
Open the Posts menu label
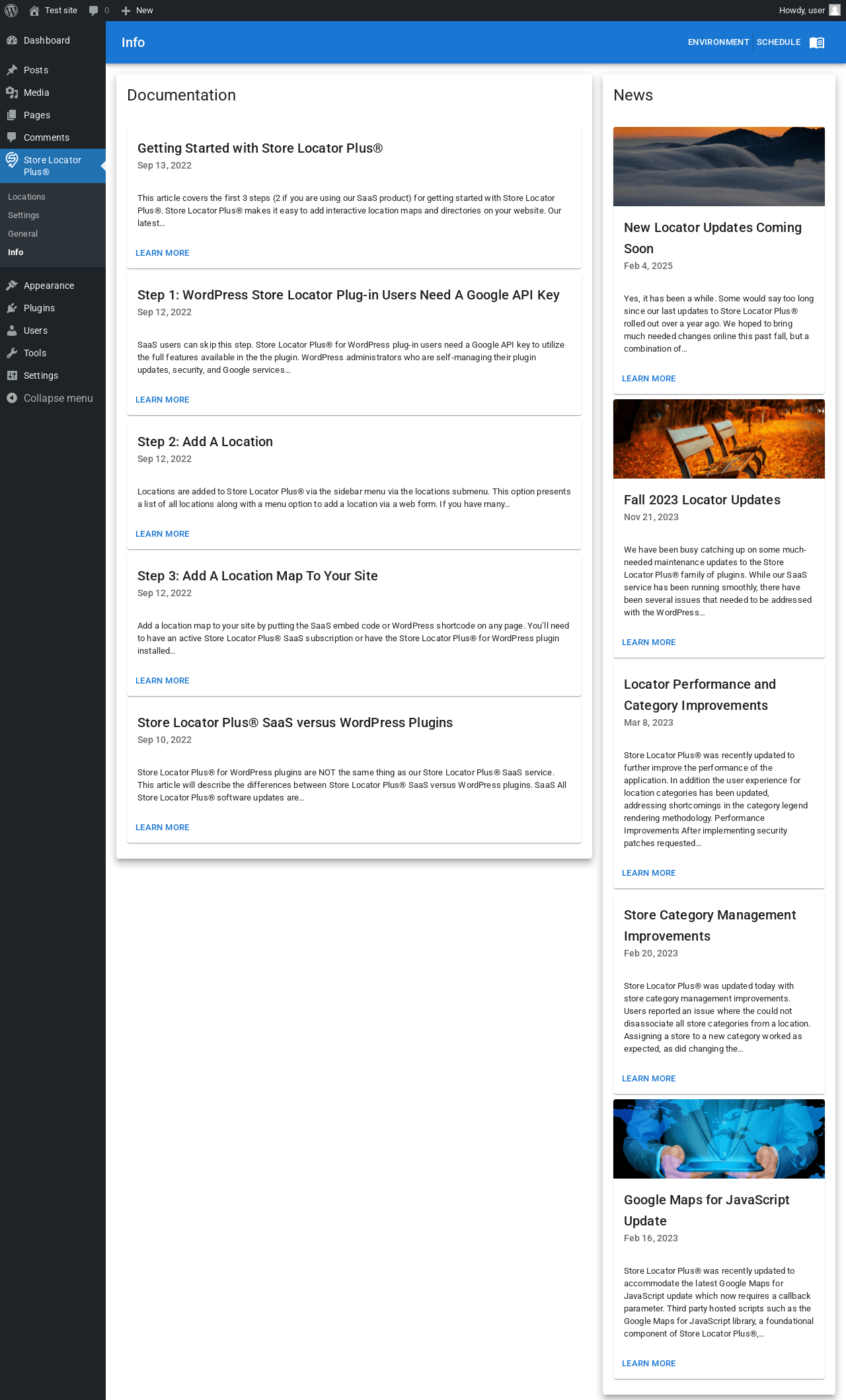click(x=36, y=70)
